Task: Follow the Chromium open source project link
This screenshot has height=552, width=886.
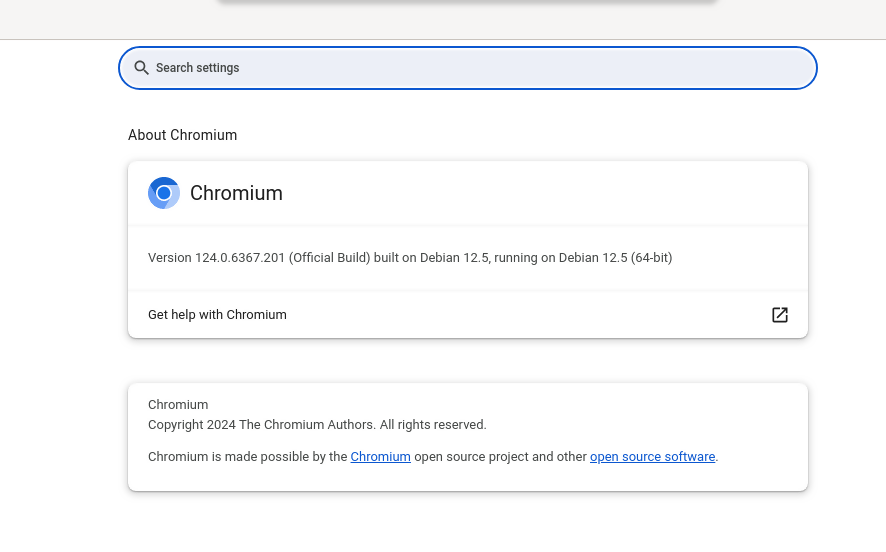Action: (380, 457)
